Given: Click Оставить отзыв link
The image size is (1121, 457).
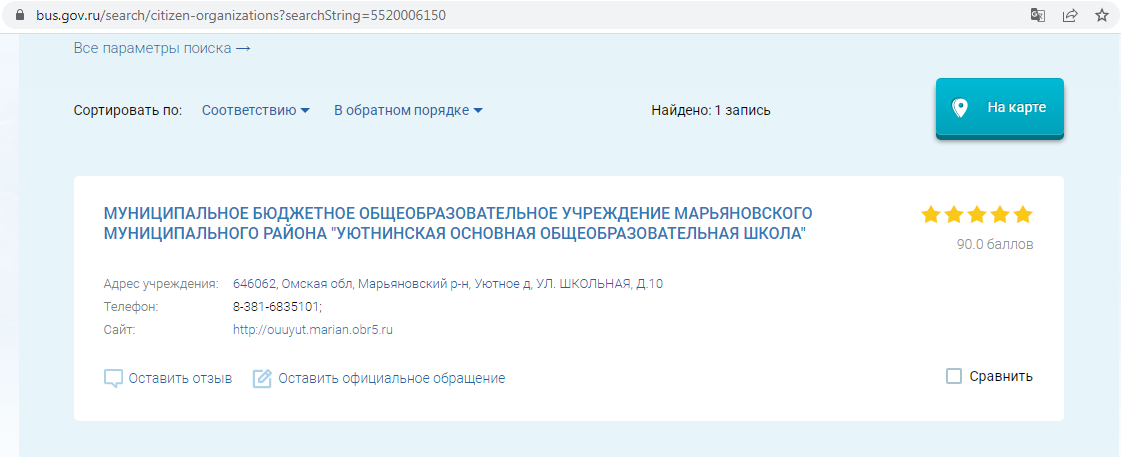Looking at the screenshot, I should 180,378.
